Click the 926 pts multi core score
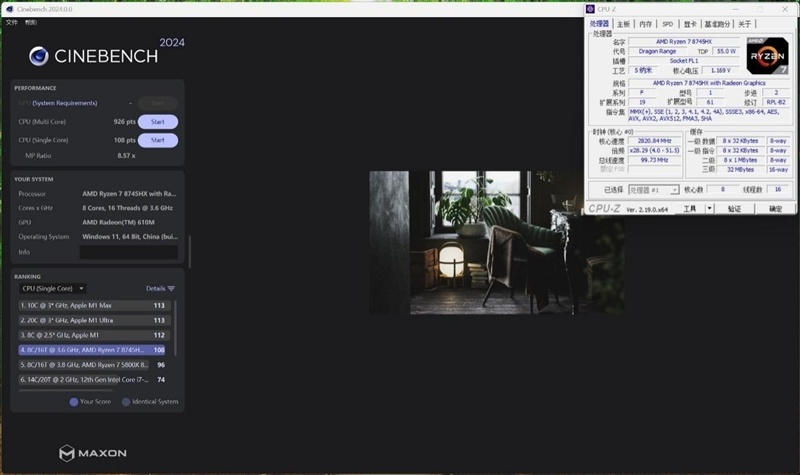Viewport: 800px width, 475px height. coord(124,122)
